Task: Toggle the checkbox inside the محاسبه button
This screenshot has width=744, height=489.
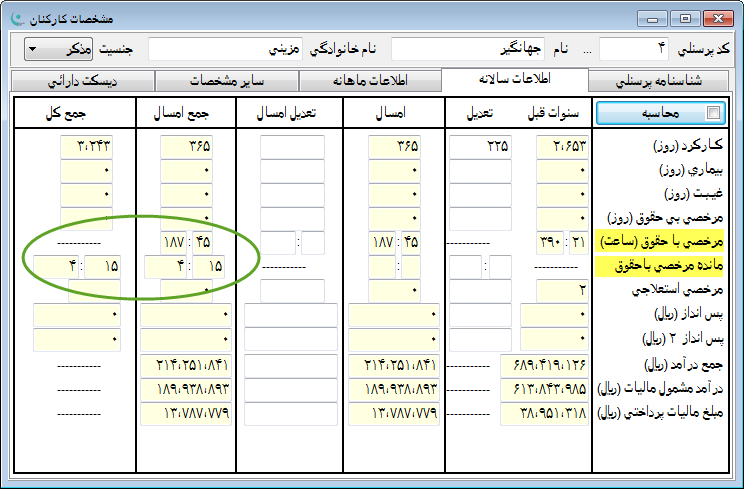Action: (x=712, y=113)
